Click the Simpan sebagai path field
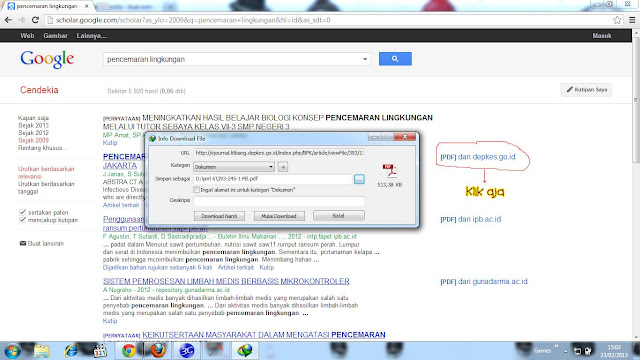Image resolution: width=640 pixels, height=360 pixels. [273, 179]
